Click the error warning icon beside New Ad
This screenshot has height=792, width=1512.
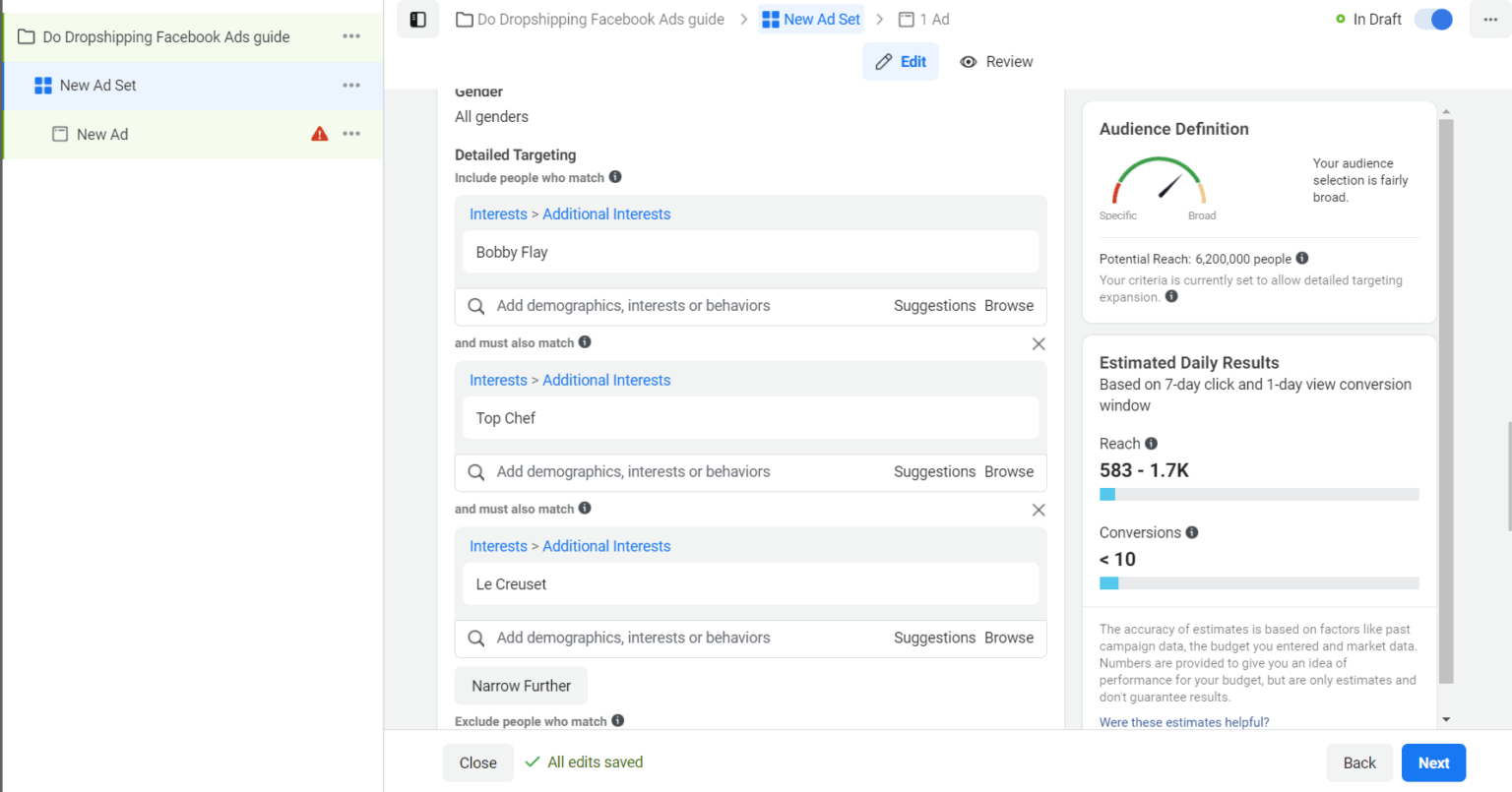[x=319, y=134]
